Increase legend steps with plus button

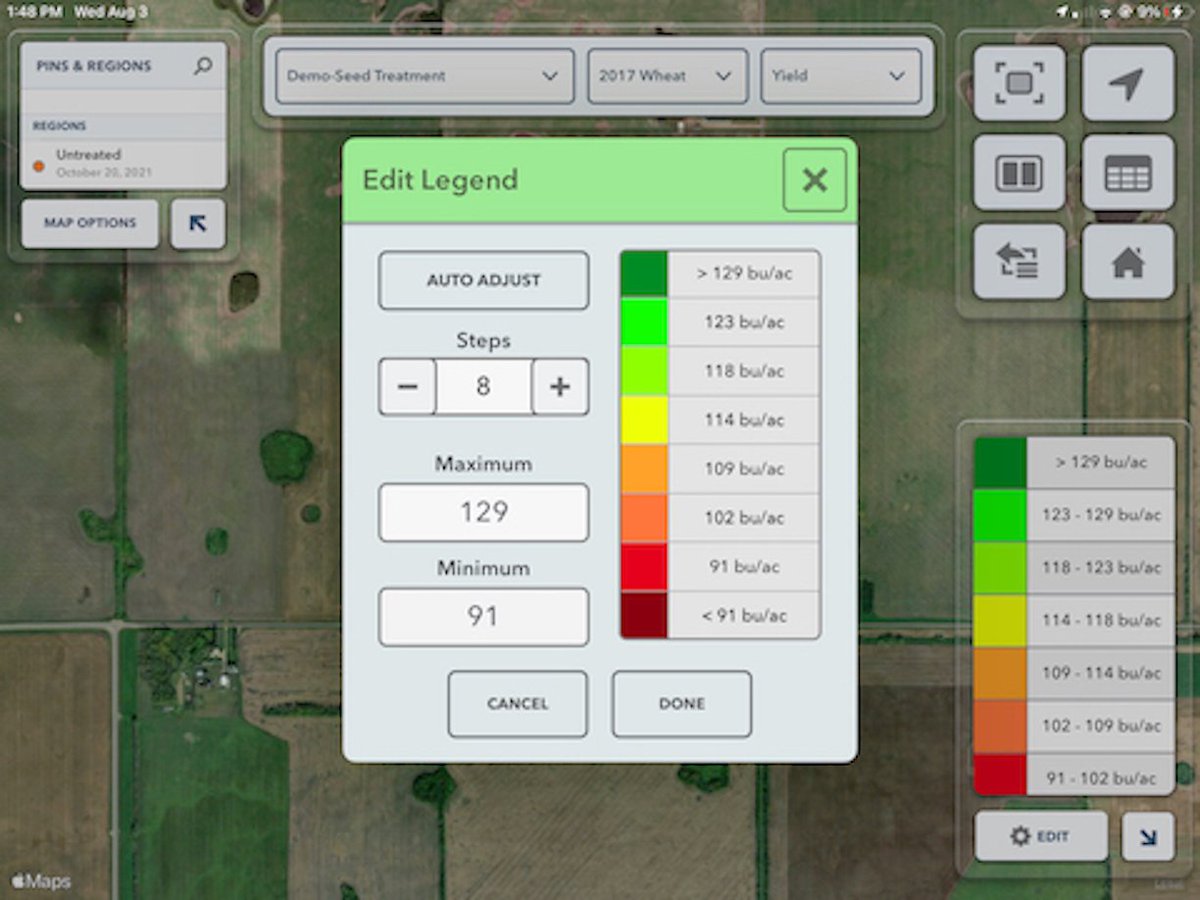[x=560, y=387]
